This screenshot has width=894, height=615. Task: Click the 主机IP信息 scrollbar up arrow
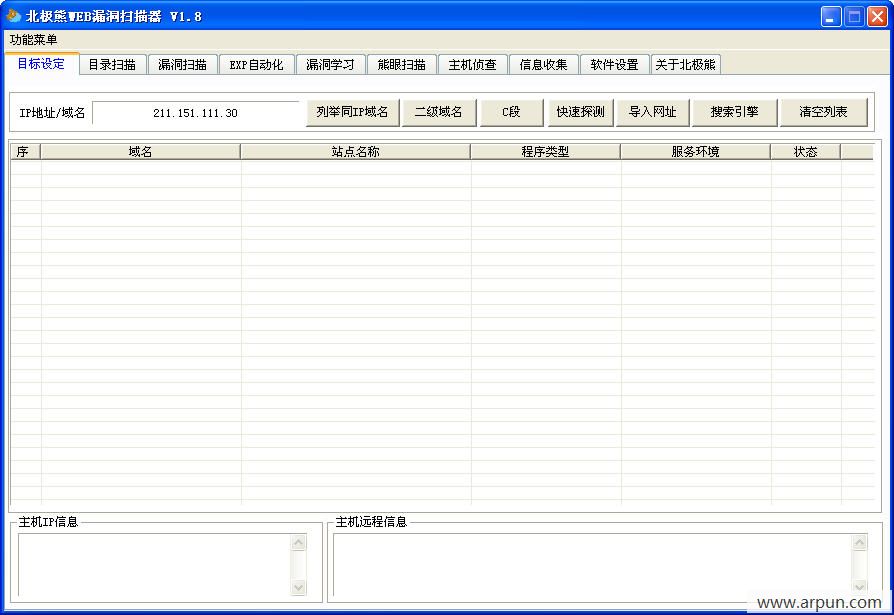click(298, 543)
